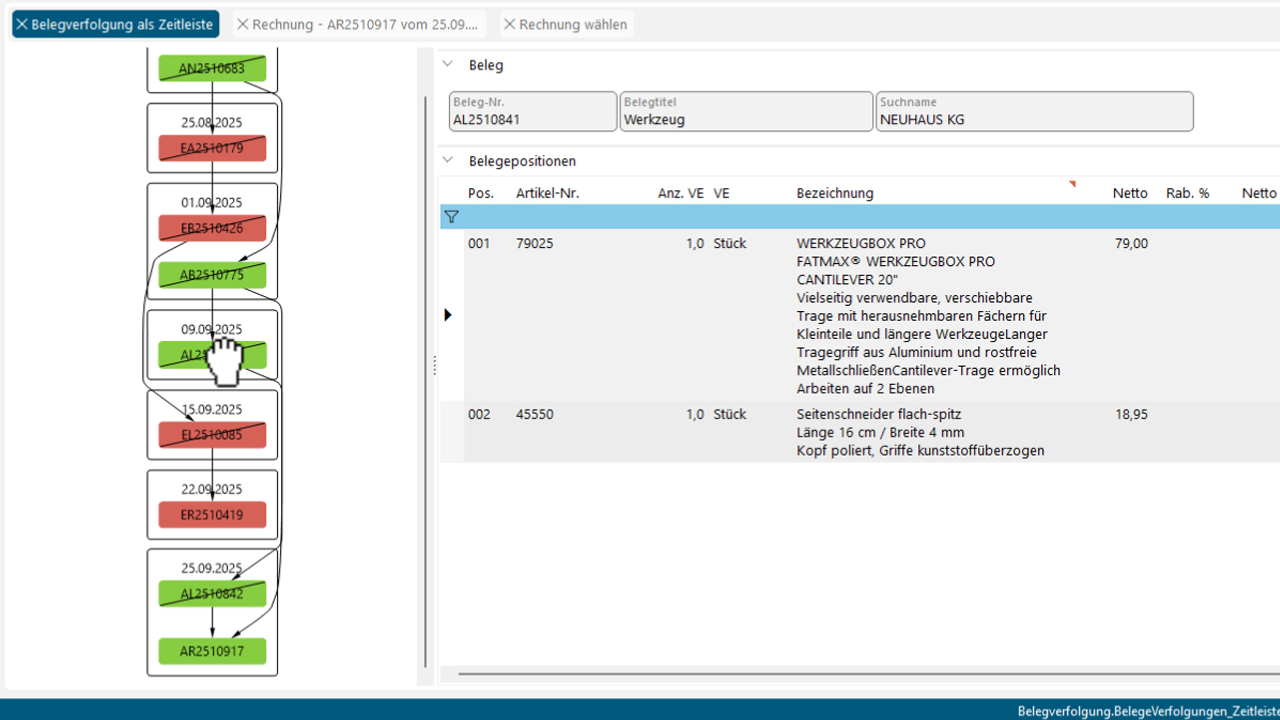Close the Belegverfolgung als Zeitleiste tab
Screen dimensions: 1280x720
pyautogui.click(x=22, y=24)
